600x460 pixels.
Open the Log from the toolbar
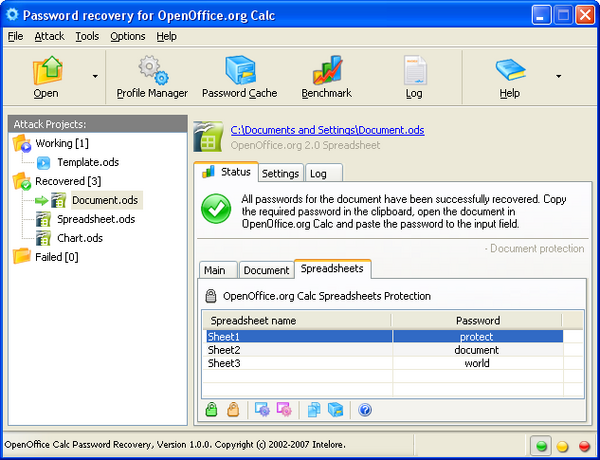coord(414,77)
